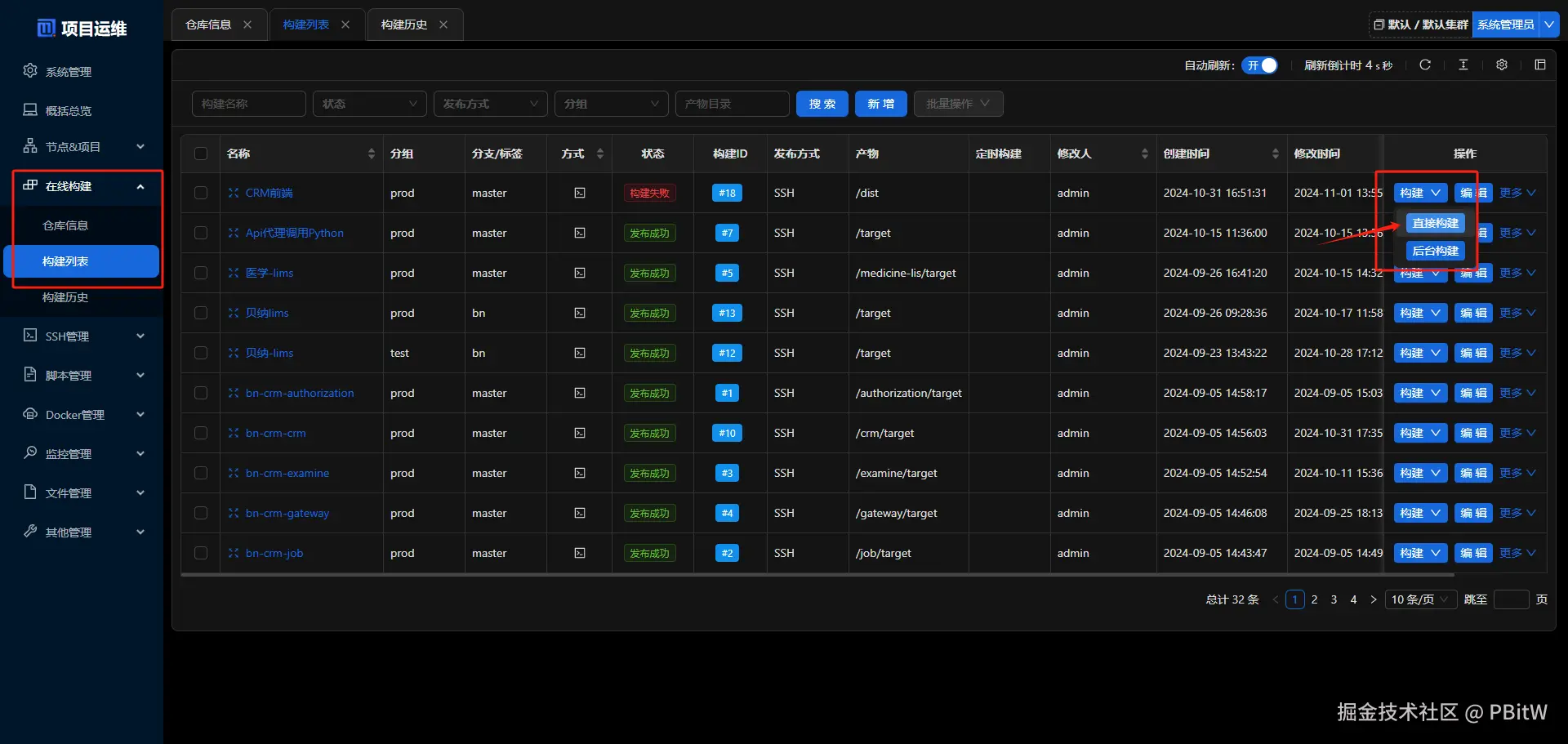Close the 构建列表 tab with its X
The height and width of the screenshot is (744, 1568).
pos(345,25)
